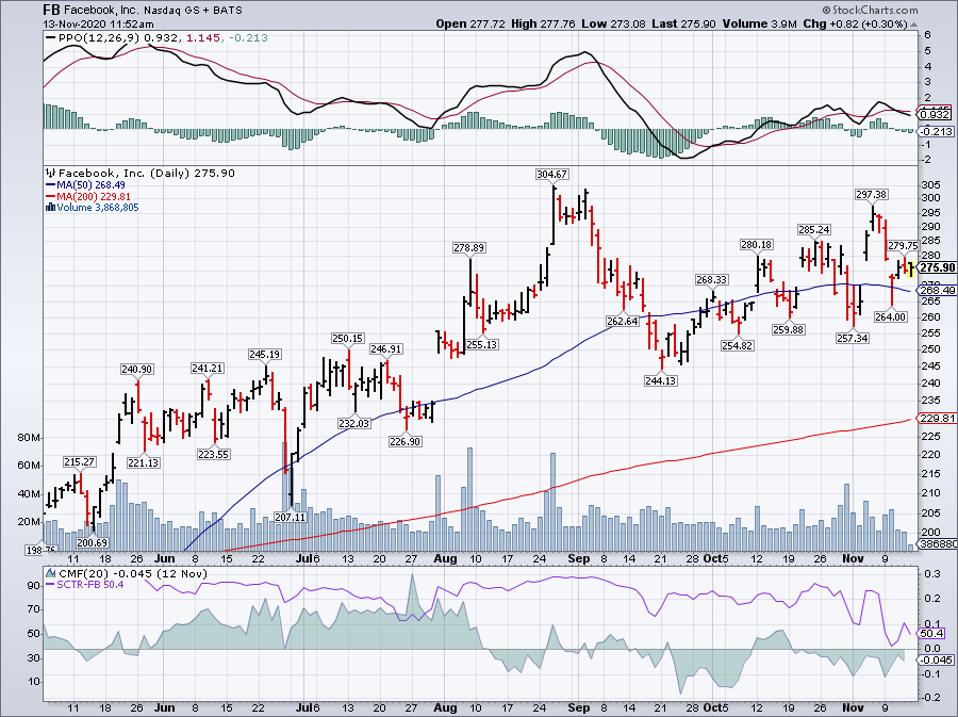Image resolution: width=958 pixels, height=717 pixels.
Task: Click the 279.75 price label
Action: [903, 246]
